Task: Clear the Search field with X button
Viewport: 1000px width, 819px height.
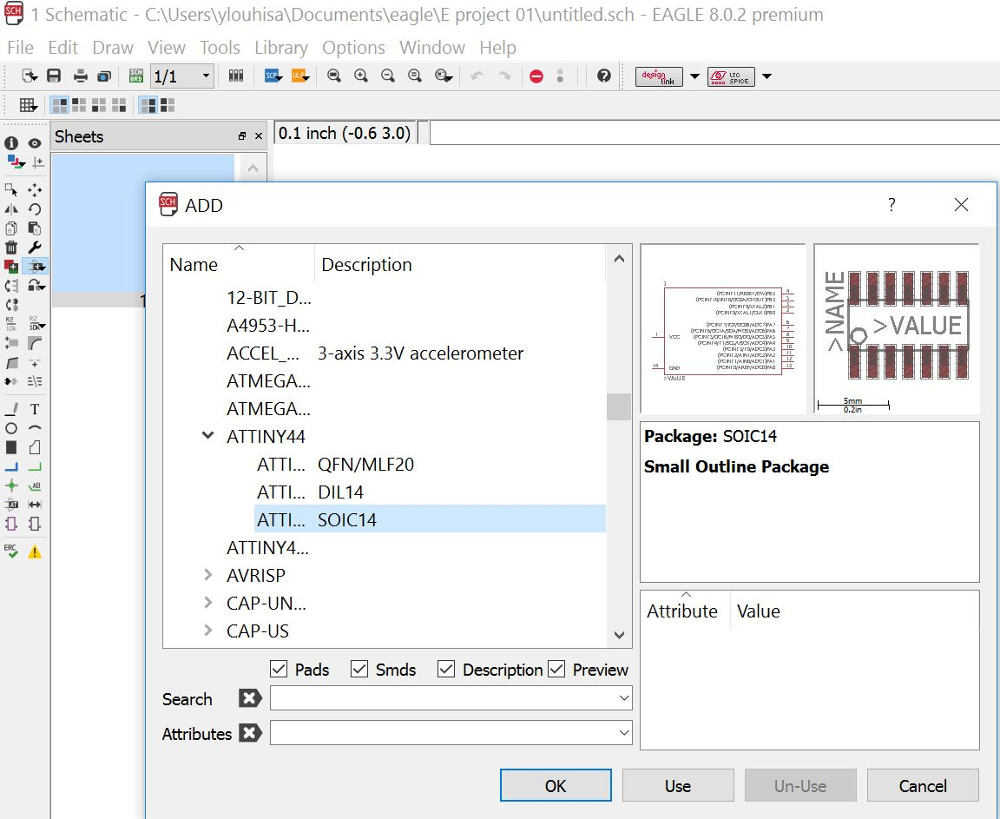Action: coord(250,698)
